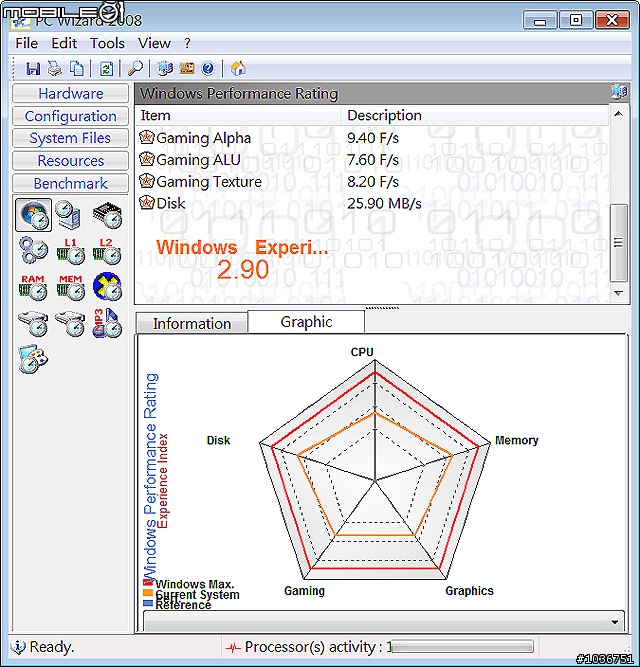640x667 pixels.
Task: Open the File menu
Action: [x=26, y=43]
